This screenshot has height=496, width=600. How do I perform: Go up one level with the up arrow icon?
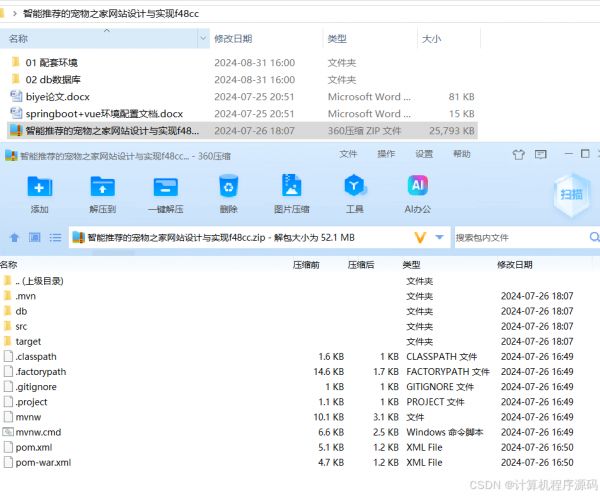tap(15, 238)
